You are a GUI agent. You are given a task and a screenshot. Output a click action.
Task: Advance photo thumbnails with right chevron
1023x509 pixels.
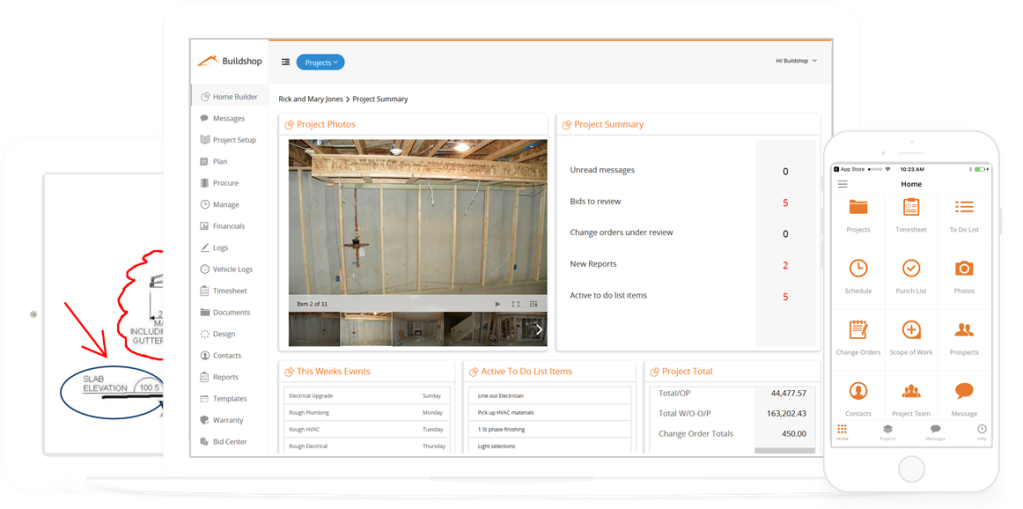click(x=539, y=329)
